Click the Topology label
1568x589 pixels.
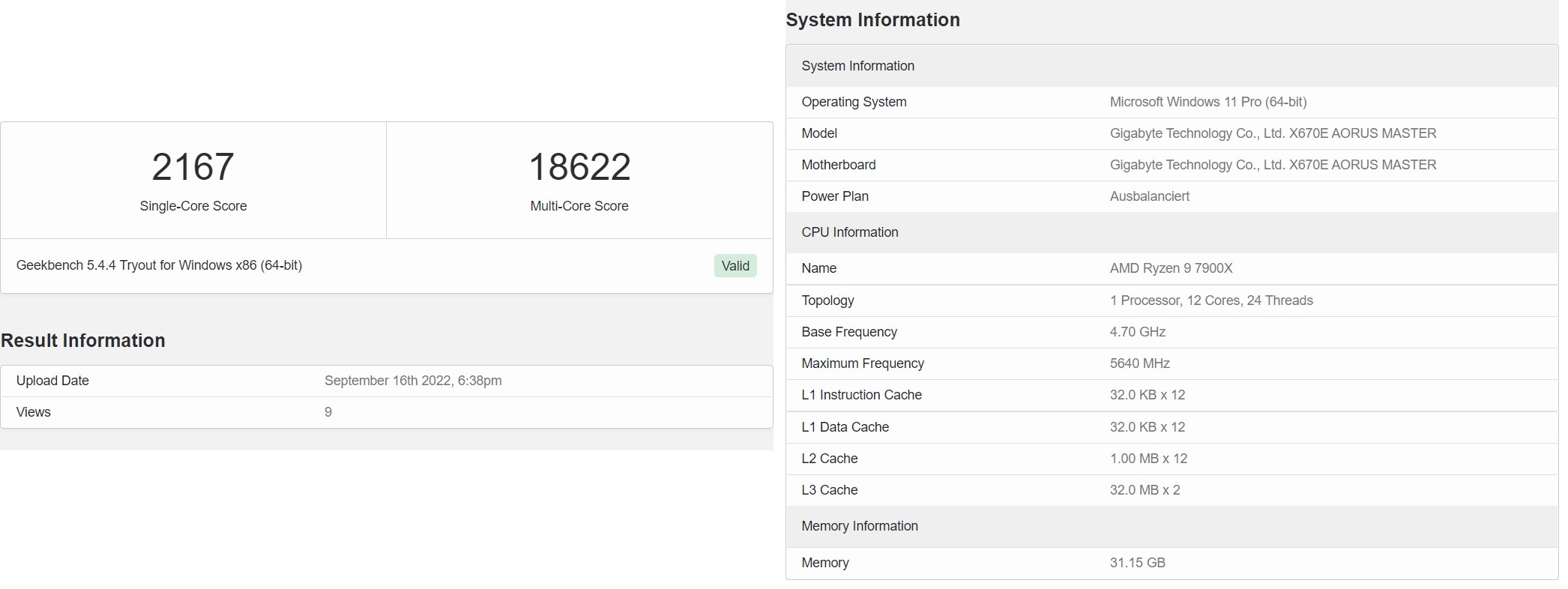827,300
